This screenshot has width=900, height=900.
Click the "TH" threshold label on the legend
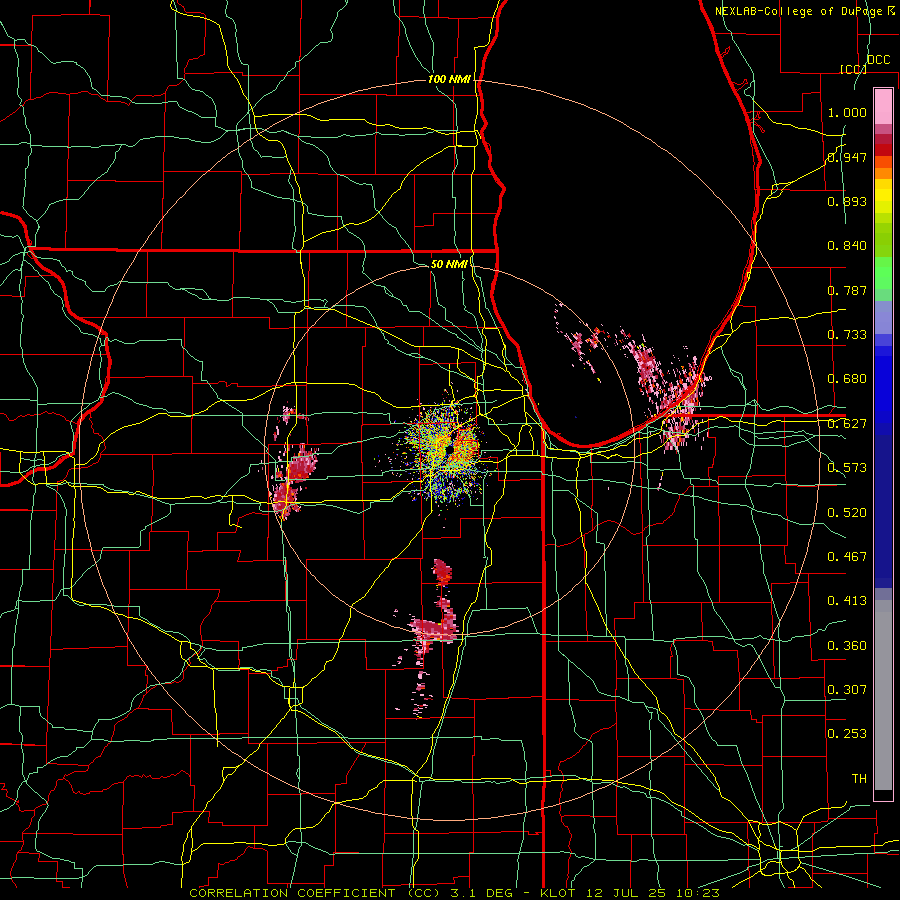[x=859, y=779]
